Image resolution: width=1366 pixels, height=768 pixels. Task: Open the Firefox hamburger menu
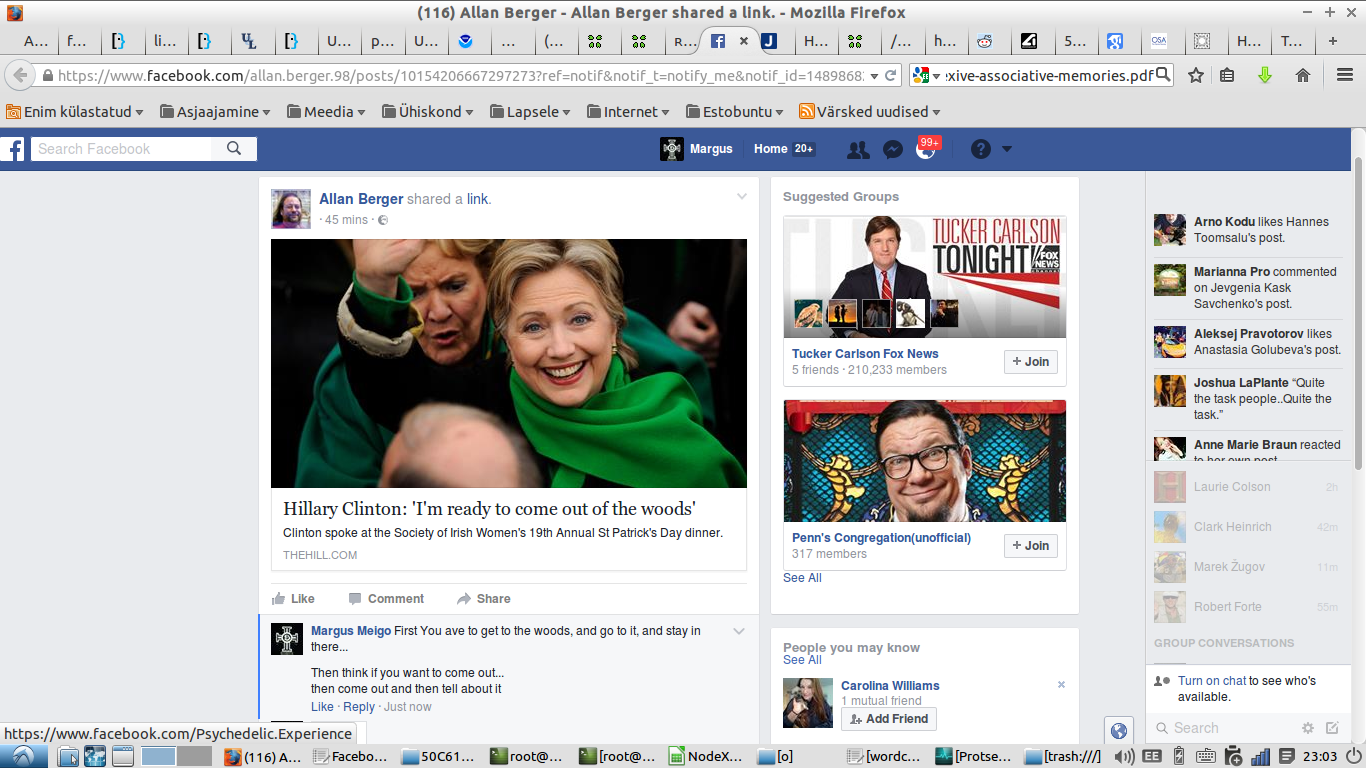coord(1345,75)
